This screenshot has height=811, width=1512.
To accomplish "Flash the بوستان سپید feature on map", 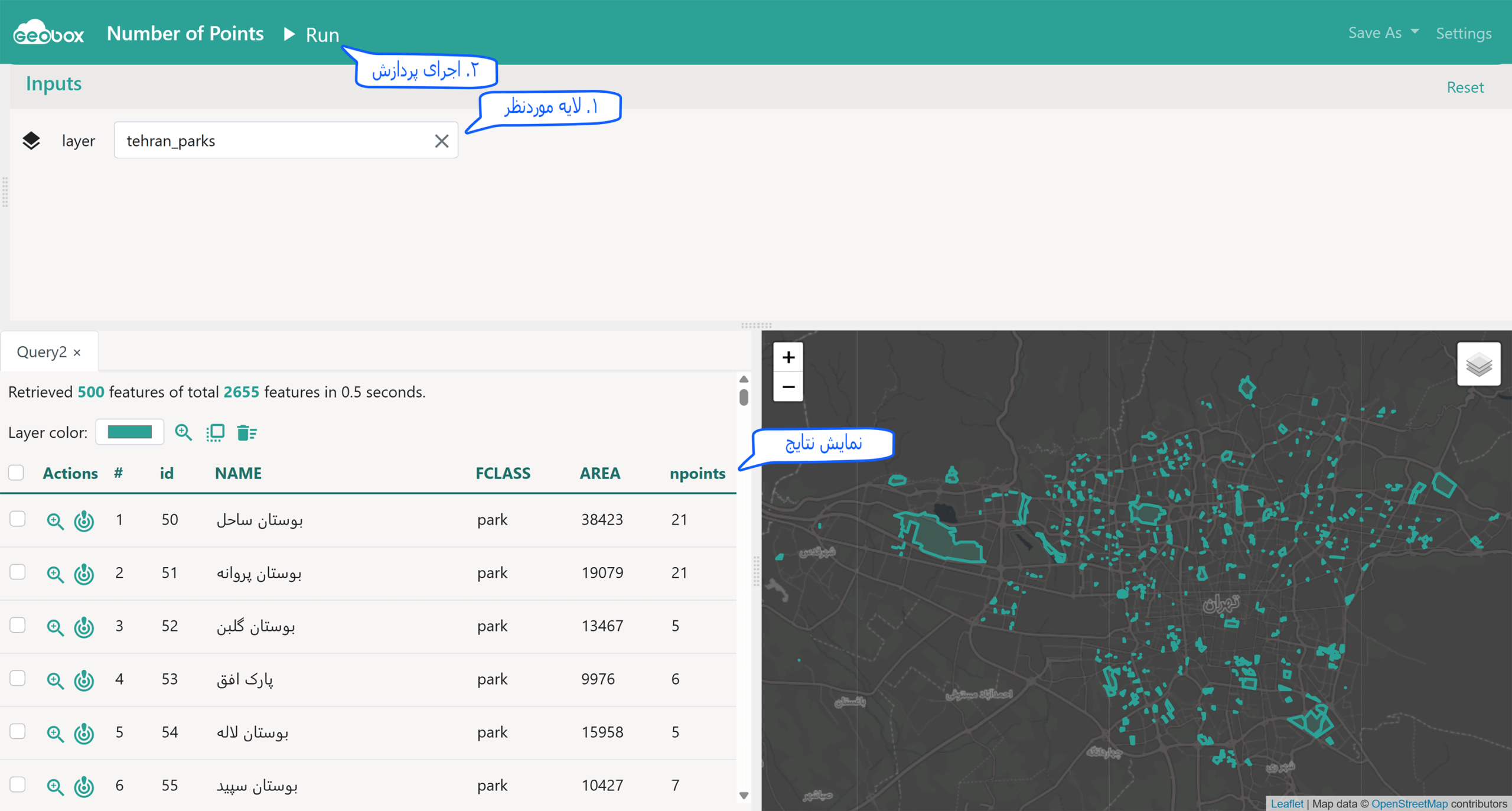I will click(x=84, y=786).
